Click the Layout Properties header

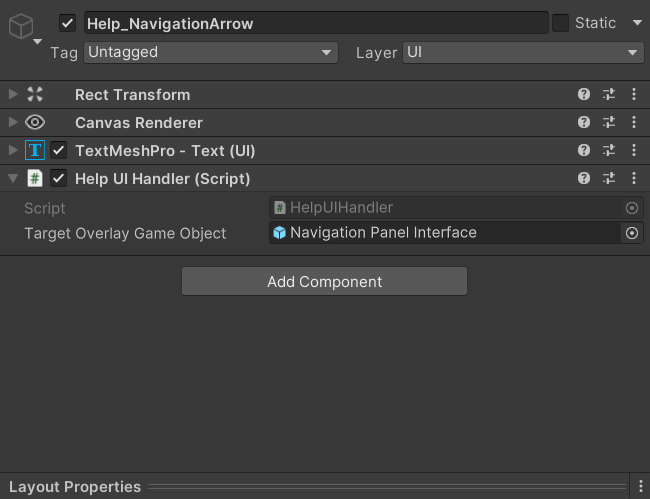(75, 487)
